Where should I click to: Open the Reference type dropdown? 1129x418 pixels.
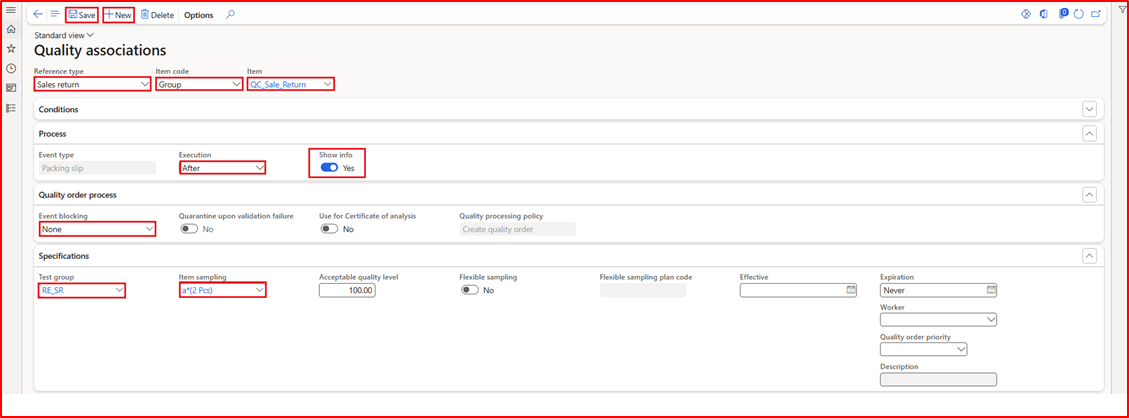[93, 85]
